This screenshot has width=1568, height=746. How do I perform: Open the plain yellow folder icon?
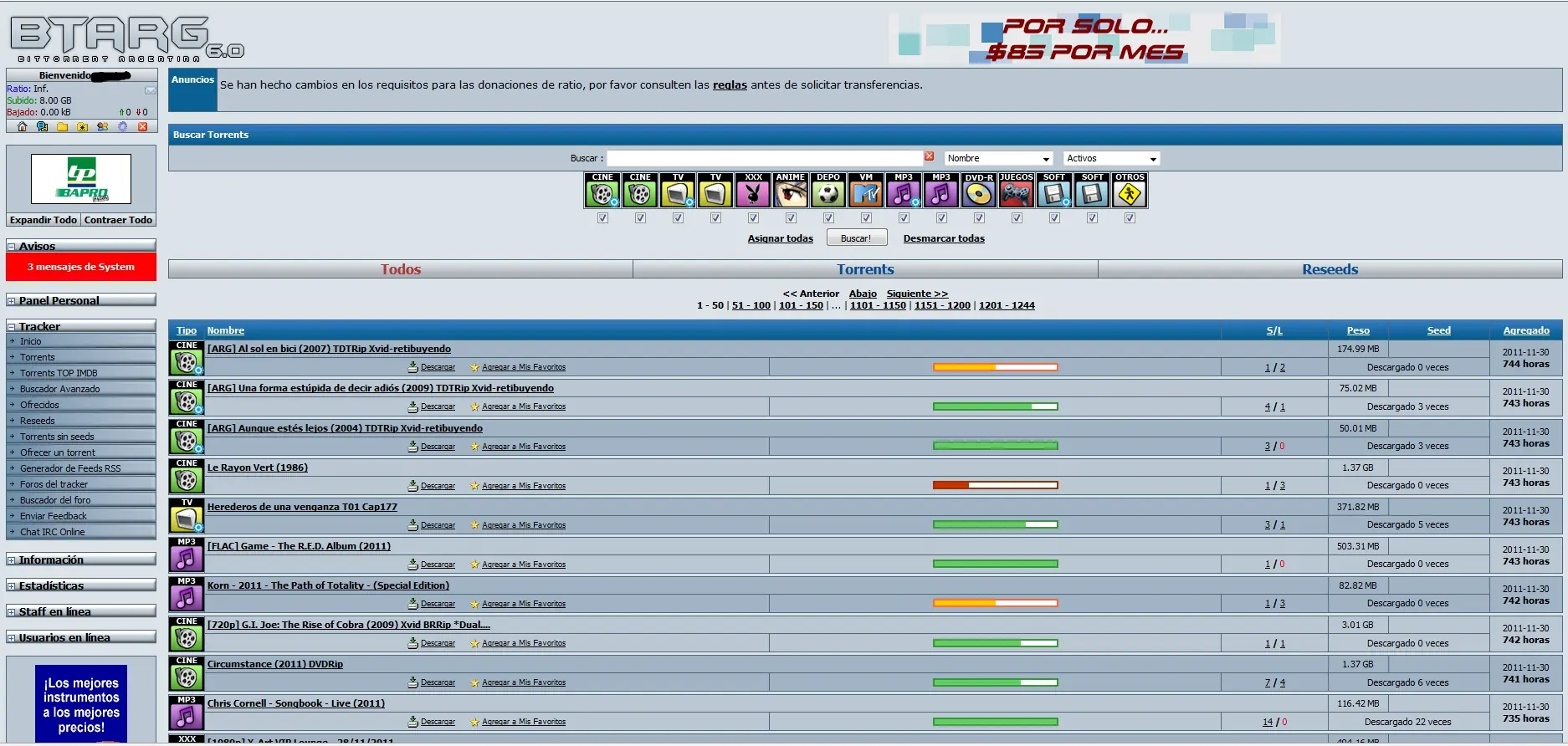click(x=62, y=127)
